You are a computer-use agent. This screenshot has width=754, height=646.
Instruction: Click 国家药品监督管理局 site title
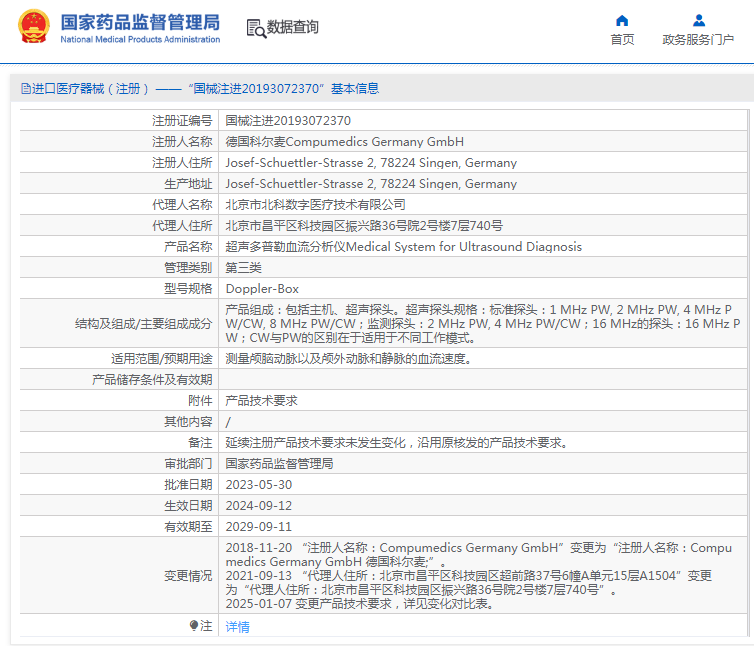(140, 22)
